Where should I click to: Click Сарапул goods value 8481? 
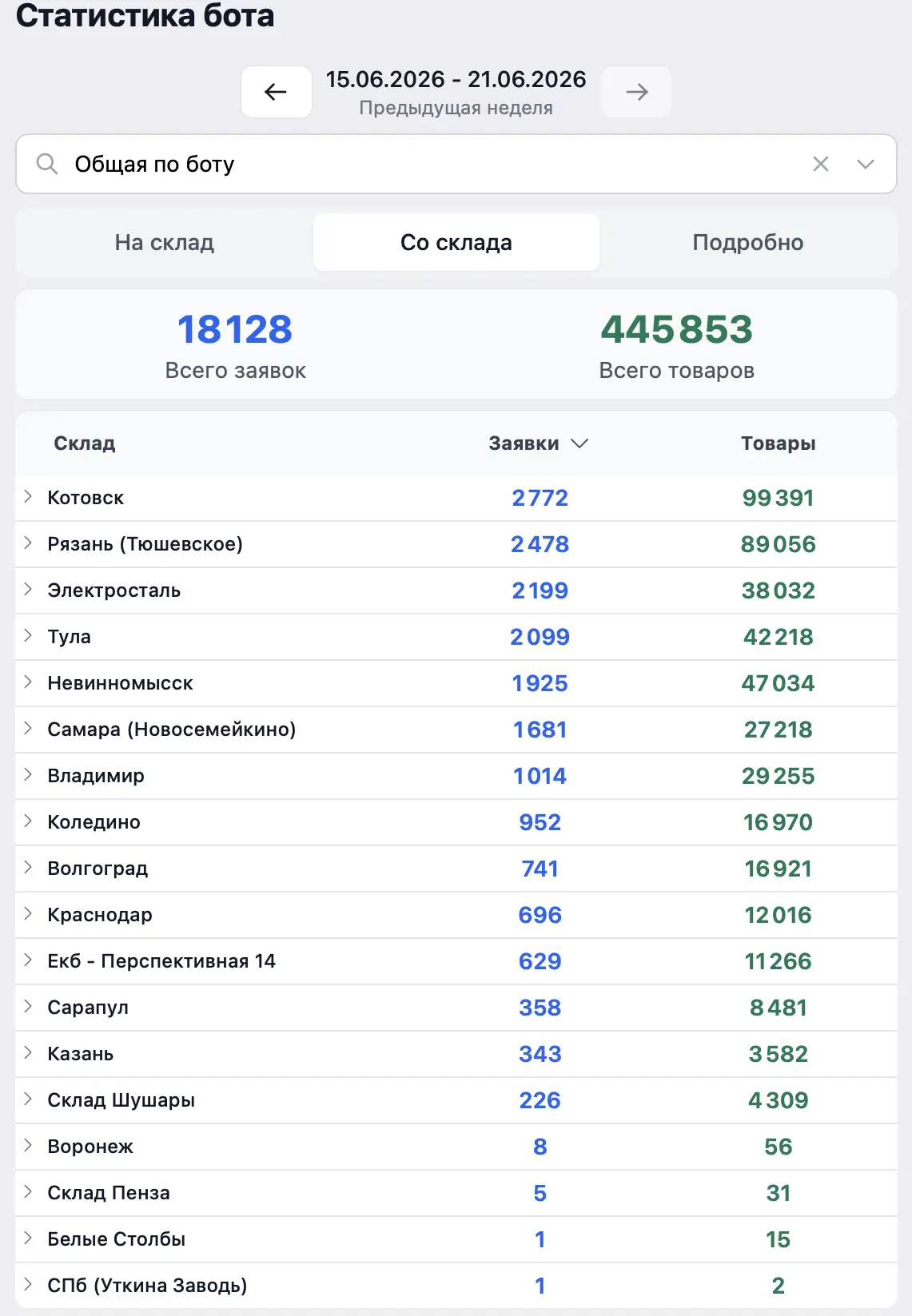pos(779,1008)
